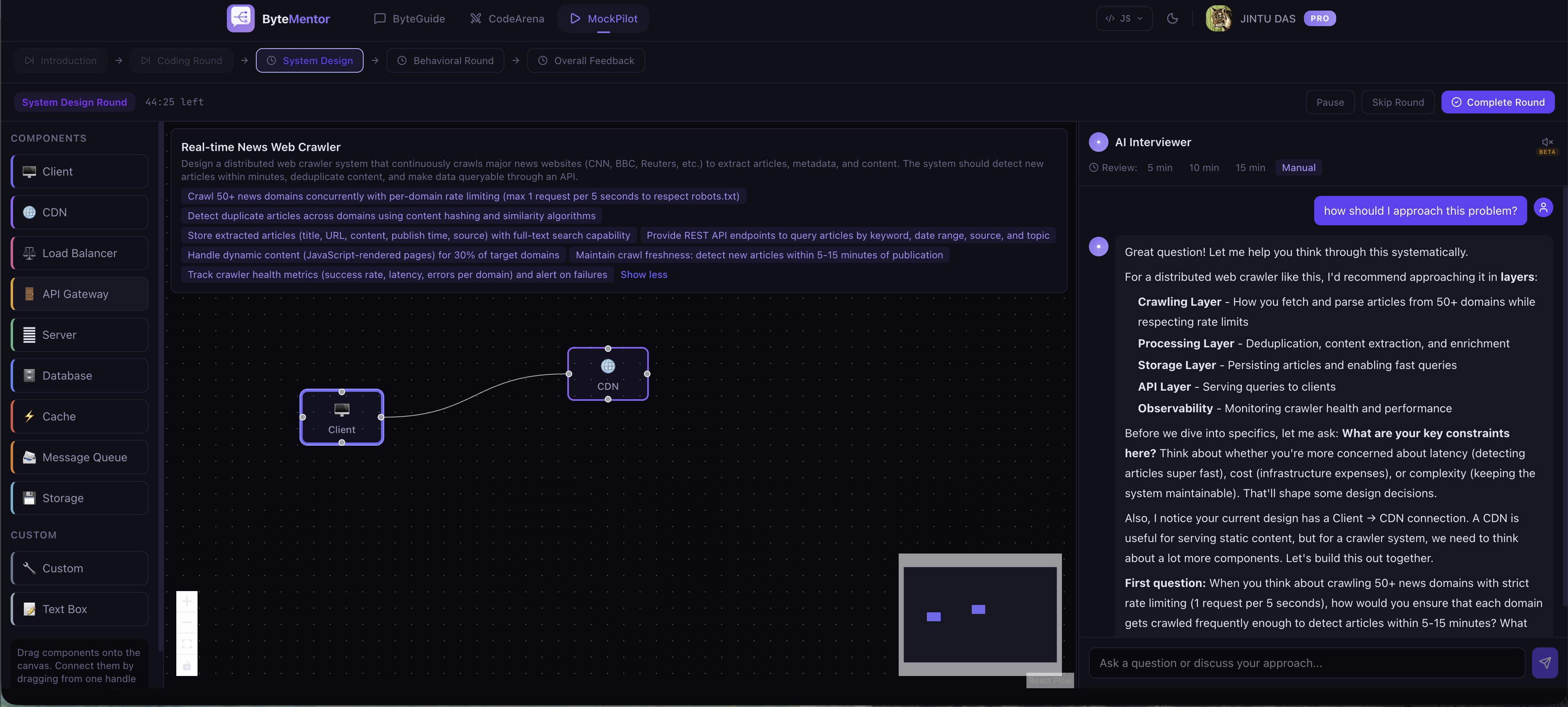This screenshot has width=1568, height=707.
Task: Collapse requirements with Show less
Action: [x=643, y=274]
